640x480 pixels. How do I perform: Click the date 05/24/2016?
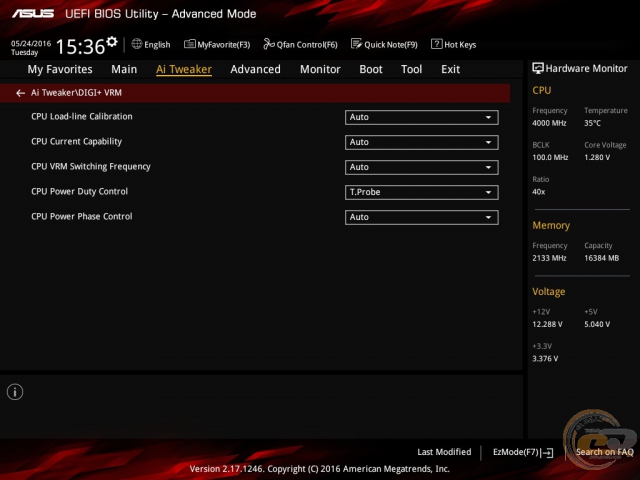(31, 44)
